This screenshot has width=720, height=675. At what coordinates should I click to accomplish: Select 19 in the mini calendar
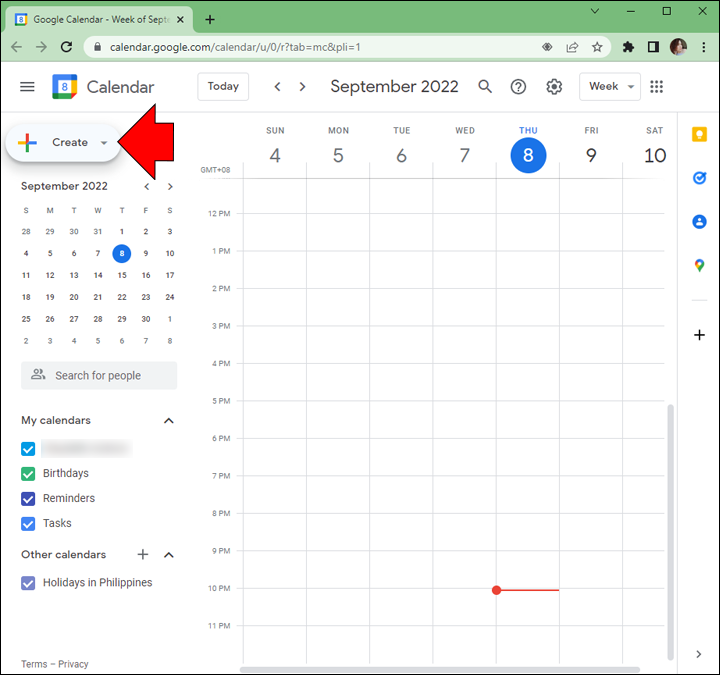(x=50, y=297)
